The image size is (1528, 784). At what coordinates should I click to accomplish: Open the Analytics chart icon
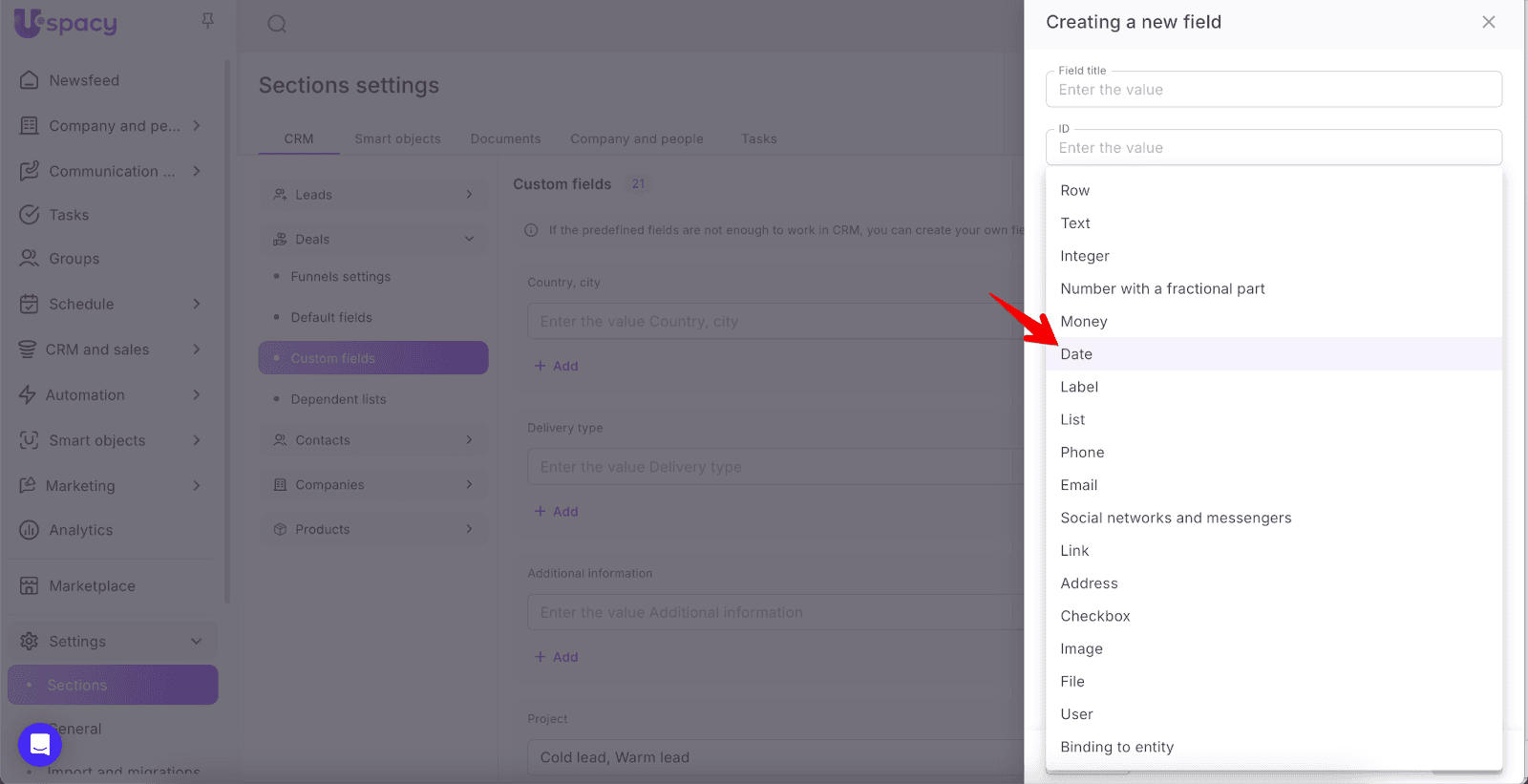(30, 530)
